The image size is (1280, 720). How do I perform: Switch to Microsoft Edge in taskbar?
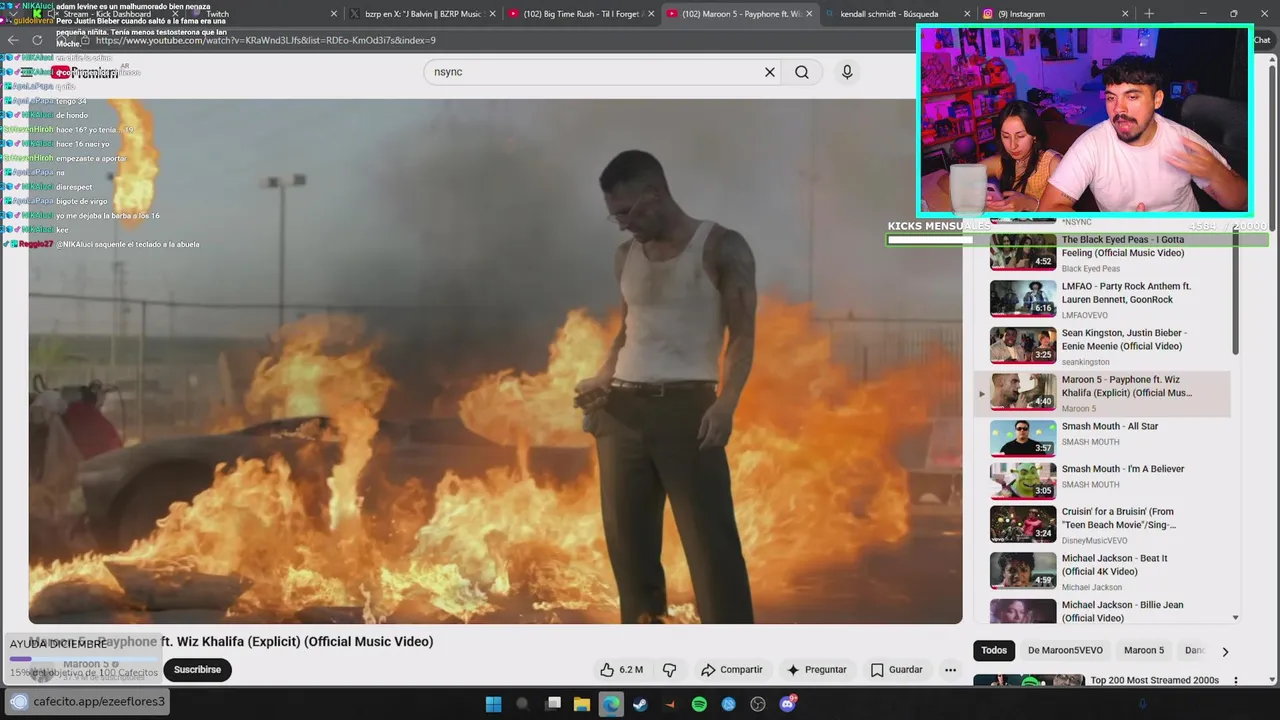coord(610,704)
